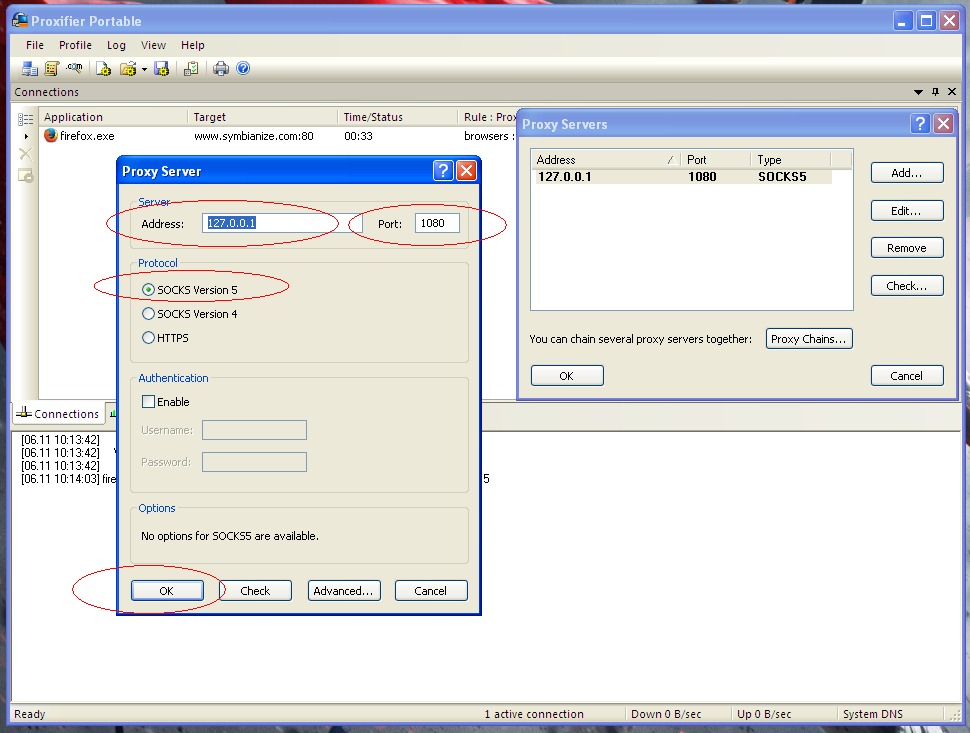The width and height of the screenshot is (970, 733).
Task: Sort by the Time/Status column header
Action: pos(398,117)
